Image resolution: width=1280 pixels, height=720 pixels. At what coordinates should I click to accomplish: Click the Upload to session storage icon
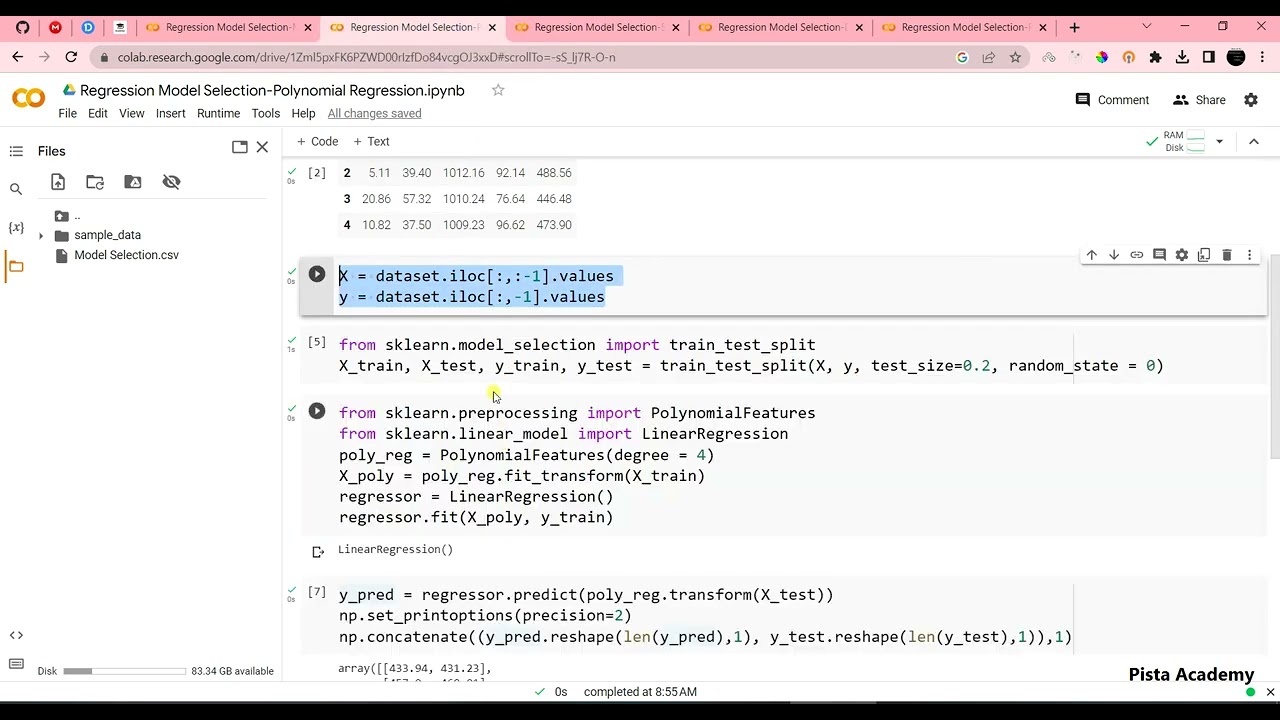pyautogui.click(x=58, y=182)
